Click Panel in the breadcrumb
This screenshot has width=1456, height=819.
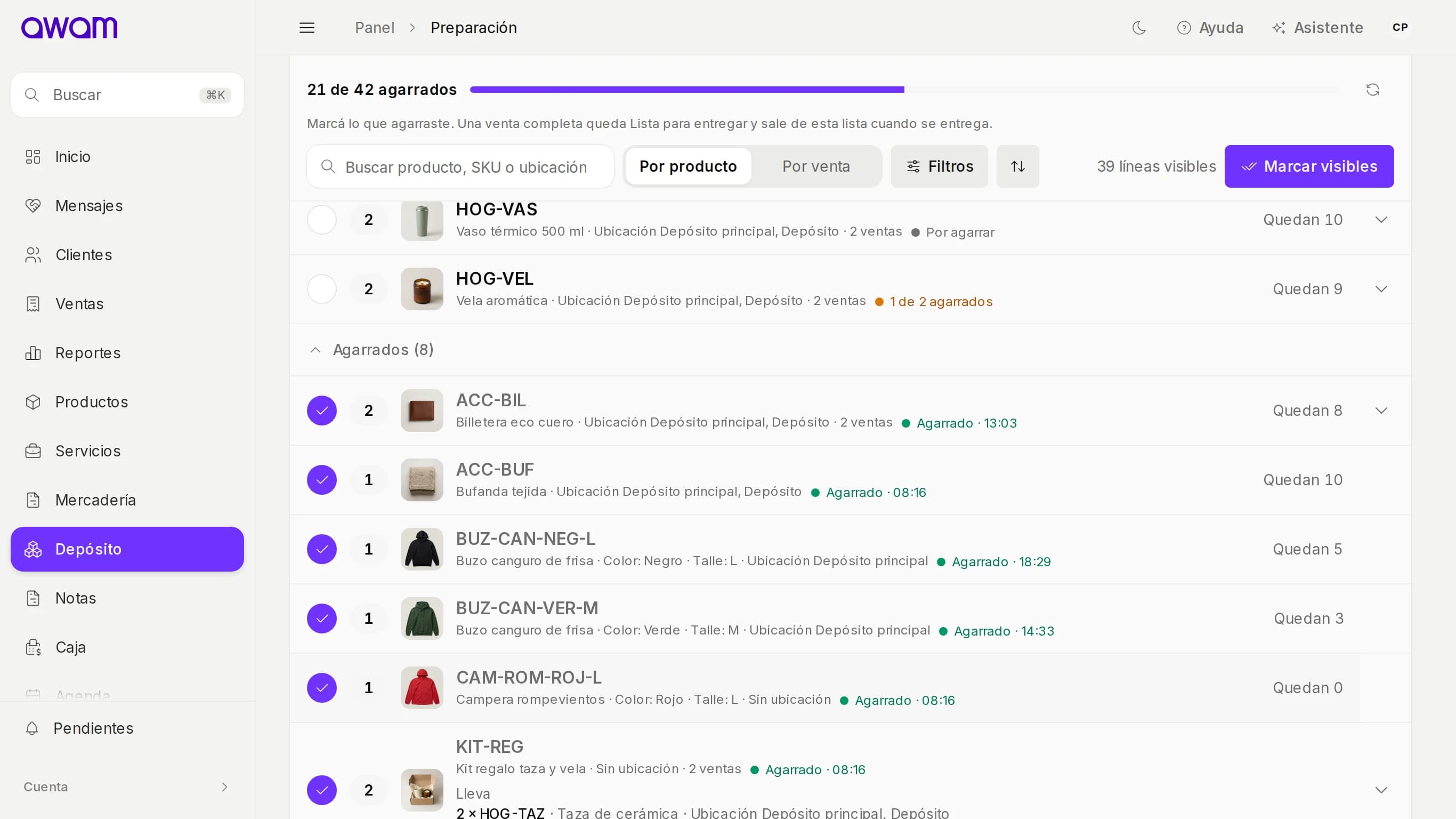(374, 28)
